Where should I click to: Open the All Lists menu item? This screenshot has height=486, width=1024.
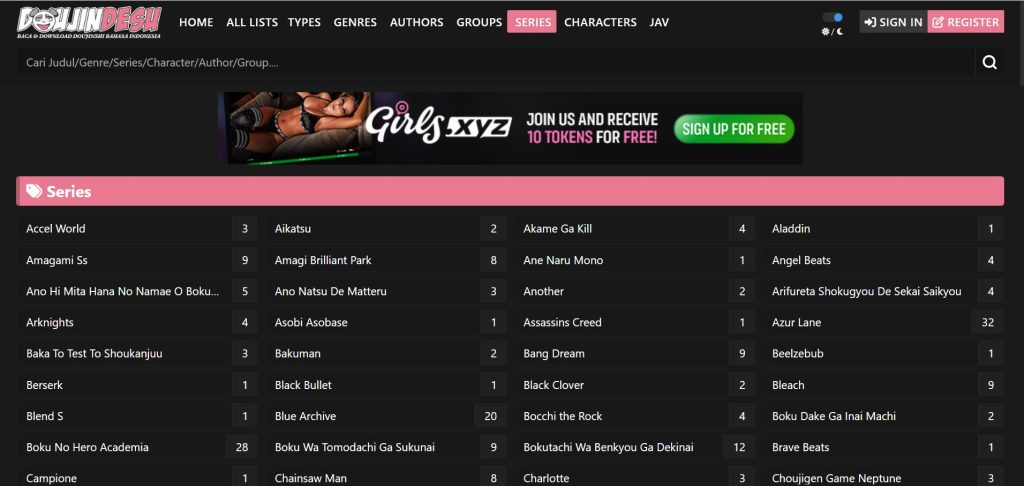pos(251,22)
